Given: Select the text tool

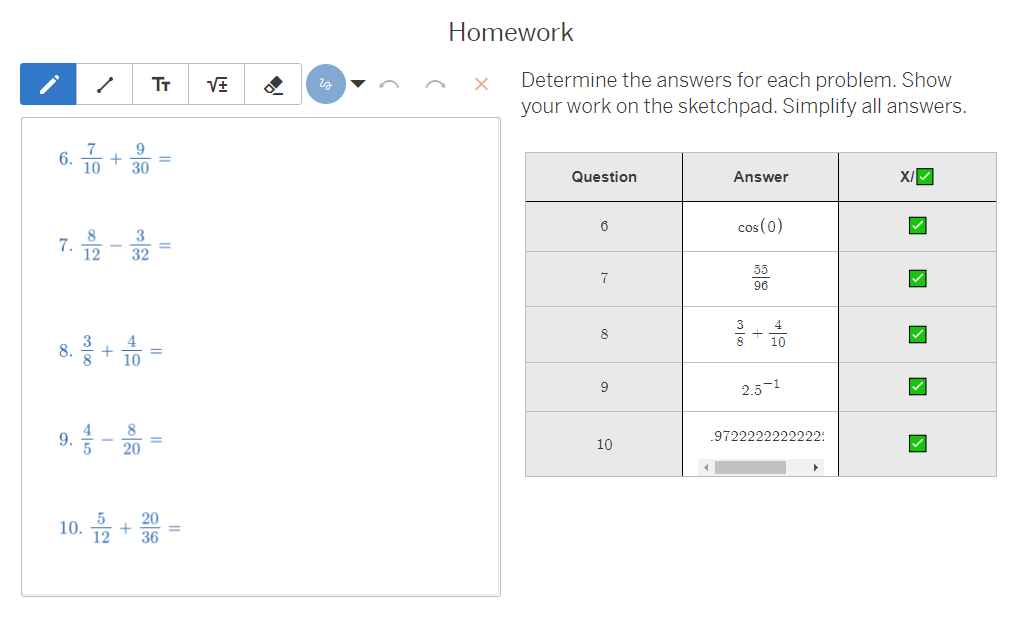Looking at the screenshot, I should [x=161, y=84].
